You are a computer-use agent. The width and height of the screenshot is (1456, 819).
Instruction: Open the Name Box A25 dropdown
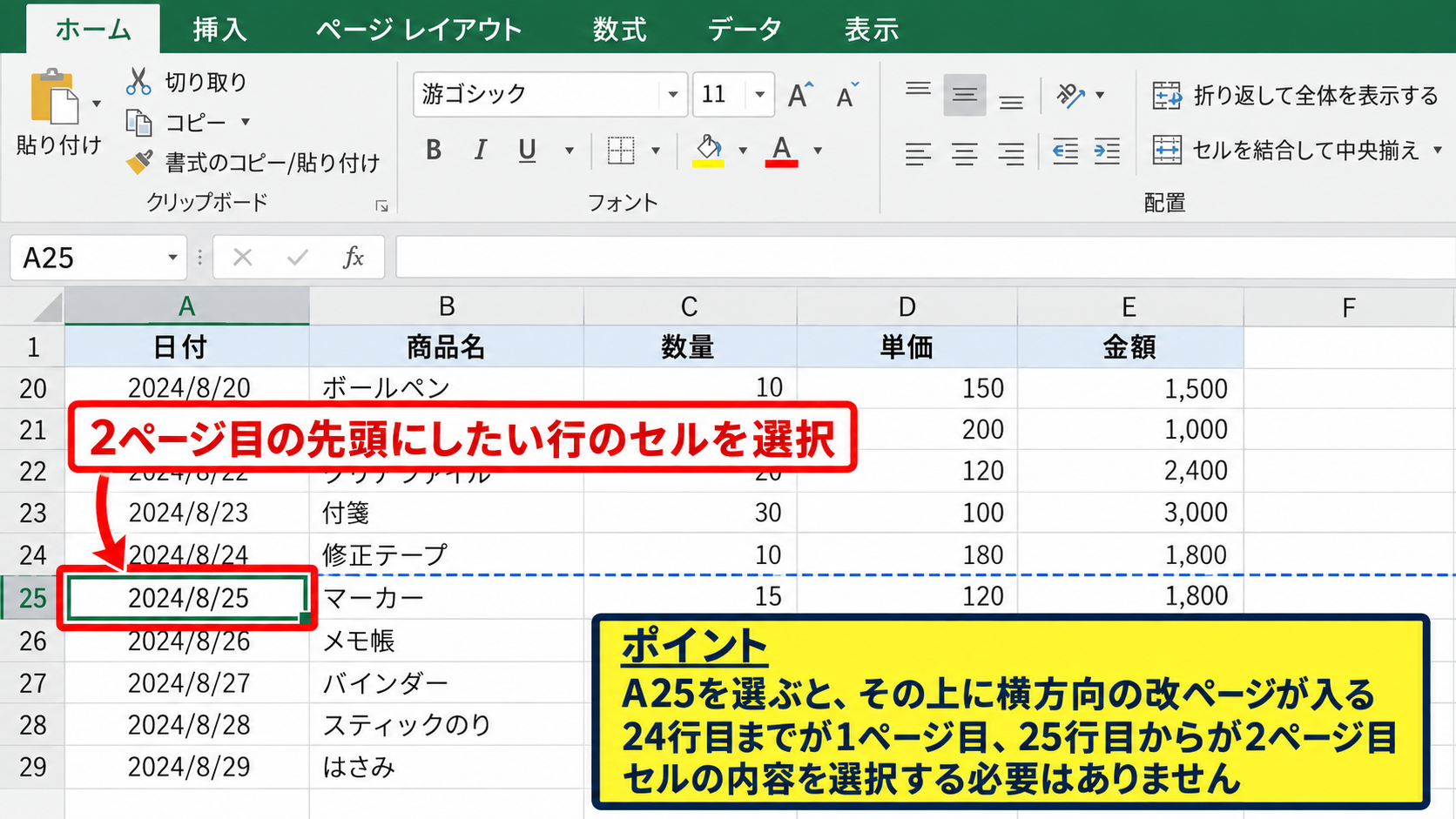[x=172, y=258]
